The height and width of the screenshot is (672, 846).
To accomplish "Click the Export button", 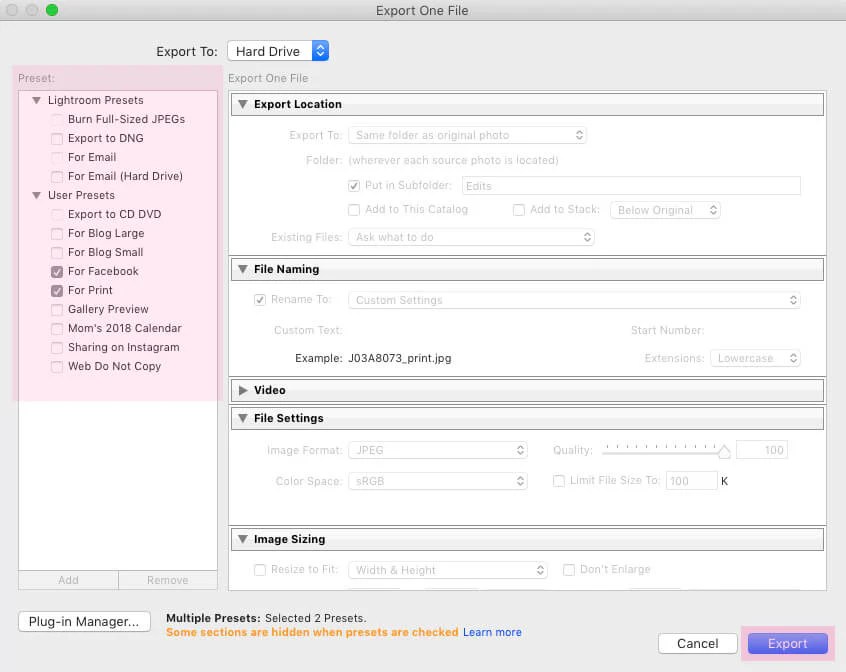I will (x=788, y=644).
